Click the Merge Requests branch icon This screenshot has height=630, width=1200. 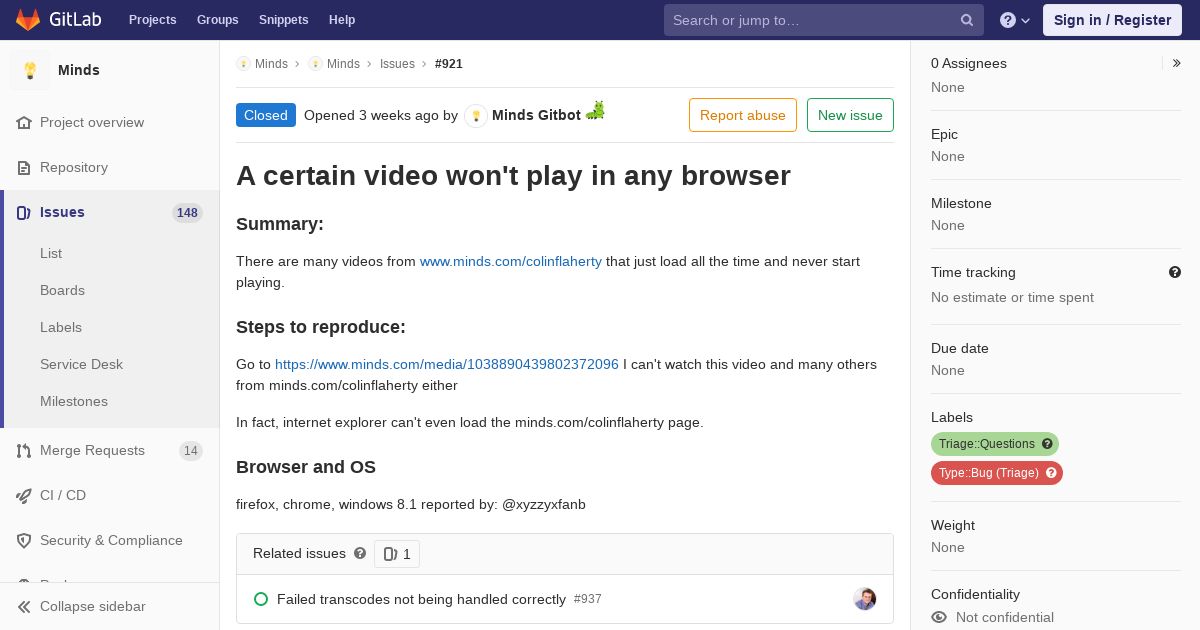24,451
